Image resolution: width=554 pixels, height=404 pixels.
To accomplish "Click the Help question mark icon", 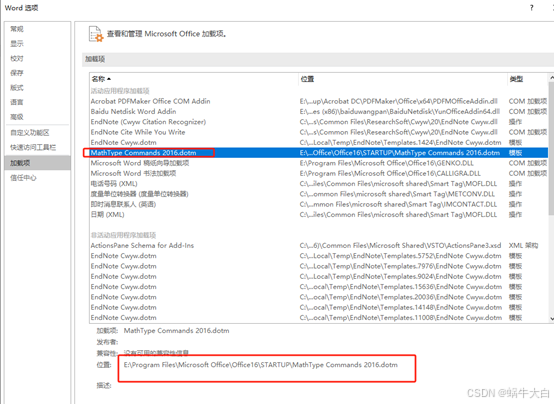I will coord(531,8).
